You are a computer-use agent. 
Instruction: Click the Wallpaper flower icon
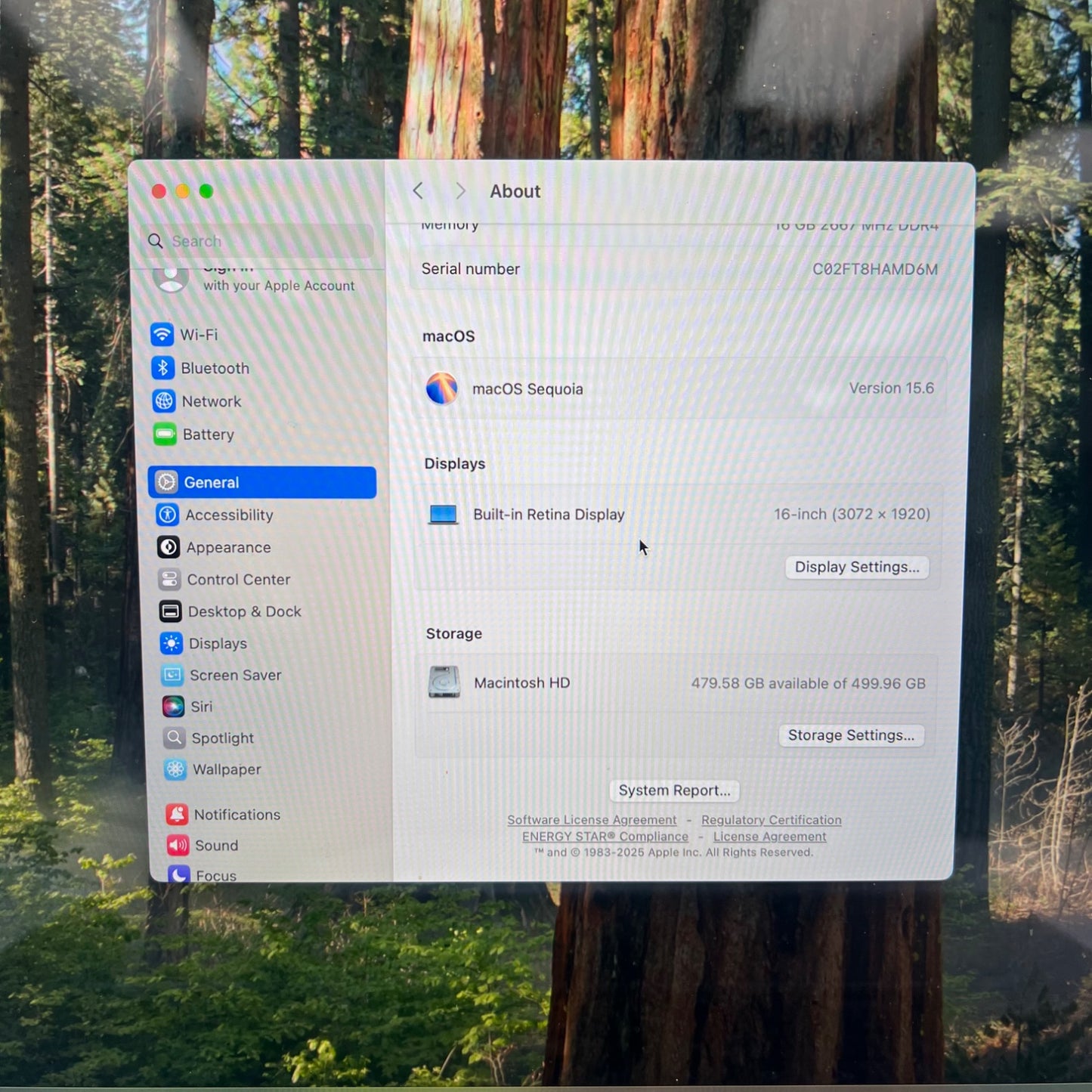pyautogui.click(x=175, y=769)
